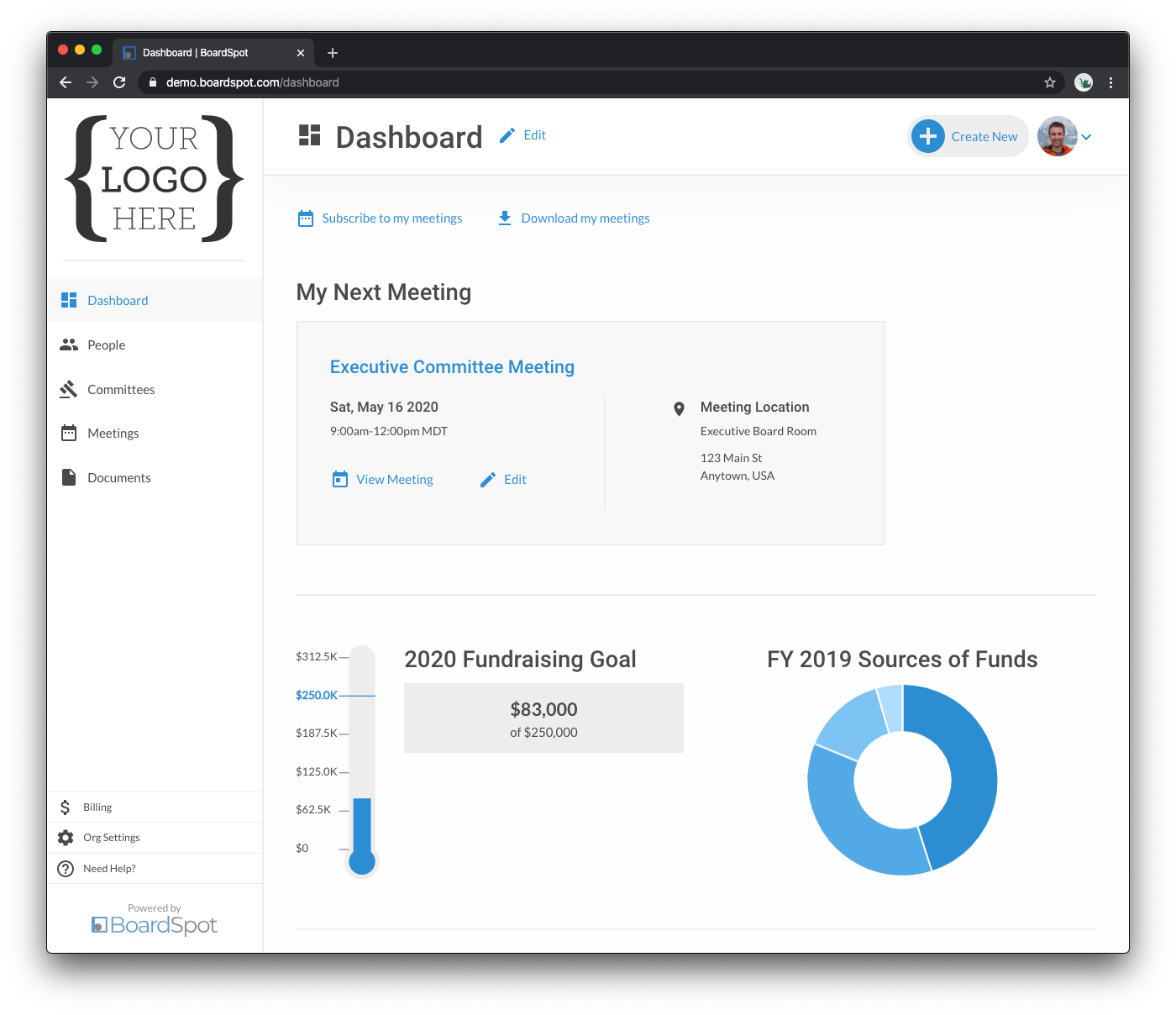This screenshot has height=1015, width=1176.
Task: Click Subscribe to my meetings link
Action: click(x=391, y=218)
